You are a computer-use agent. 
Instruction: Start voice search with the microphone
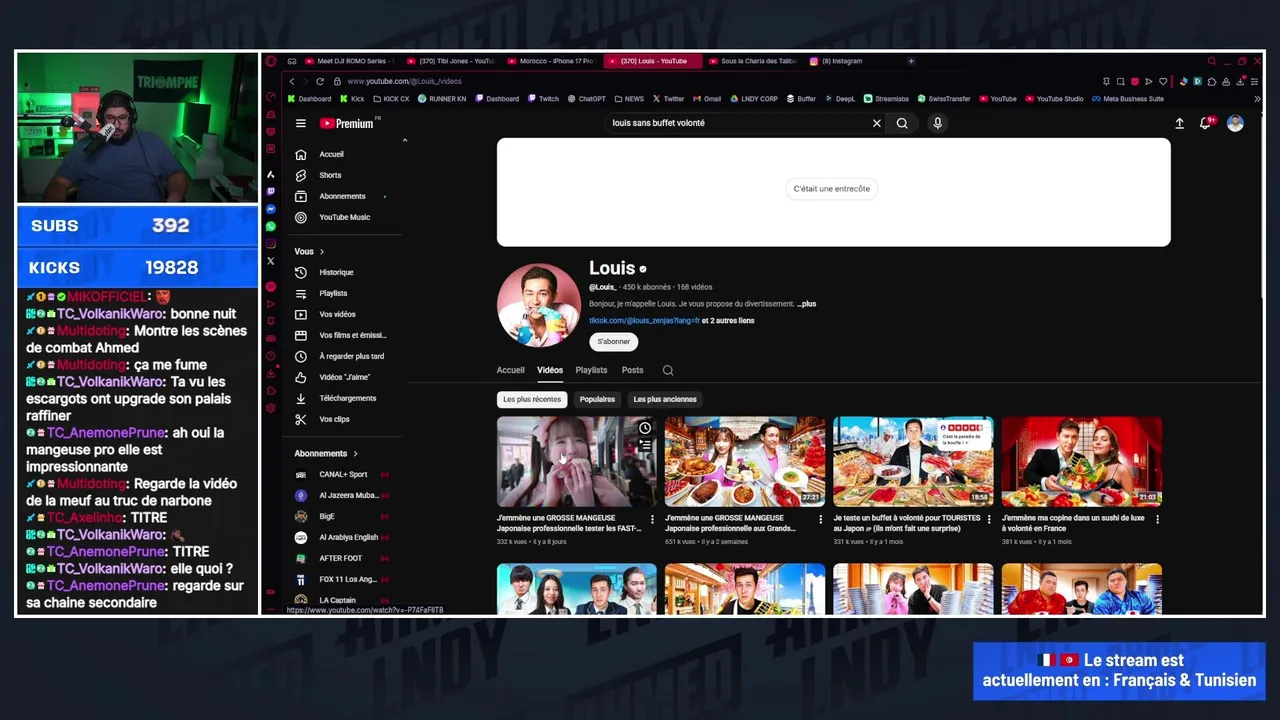click(937, 123)
